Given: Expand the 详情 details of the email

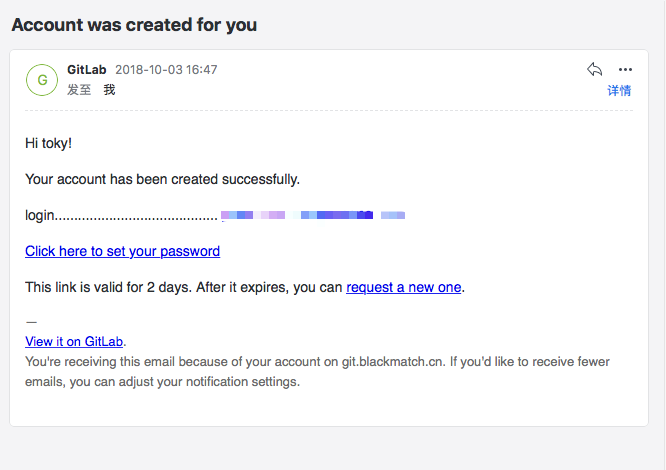Looking at the screenshot, I should (x=619, y=90).
